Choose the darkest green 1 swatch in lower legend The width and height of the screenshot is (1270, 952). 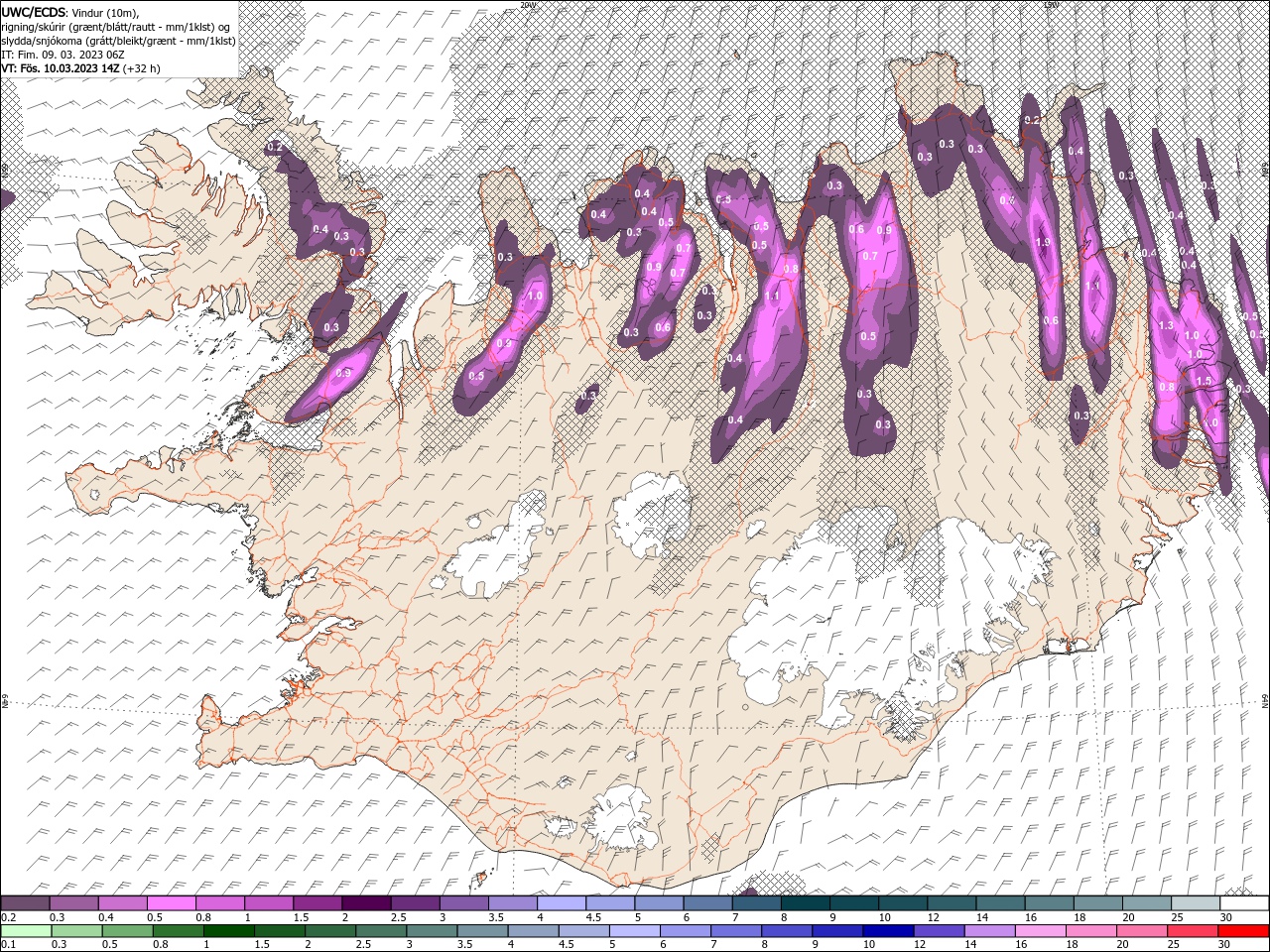(x=229, y=930)
